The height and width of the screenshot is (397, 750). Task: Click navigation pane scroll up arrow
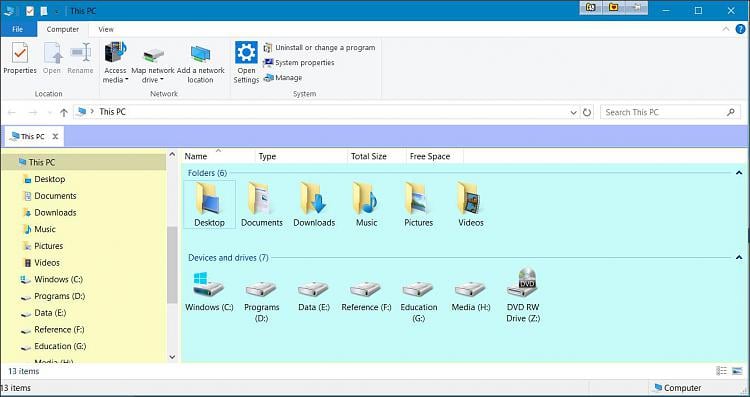coord(172,155)
